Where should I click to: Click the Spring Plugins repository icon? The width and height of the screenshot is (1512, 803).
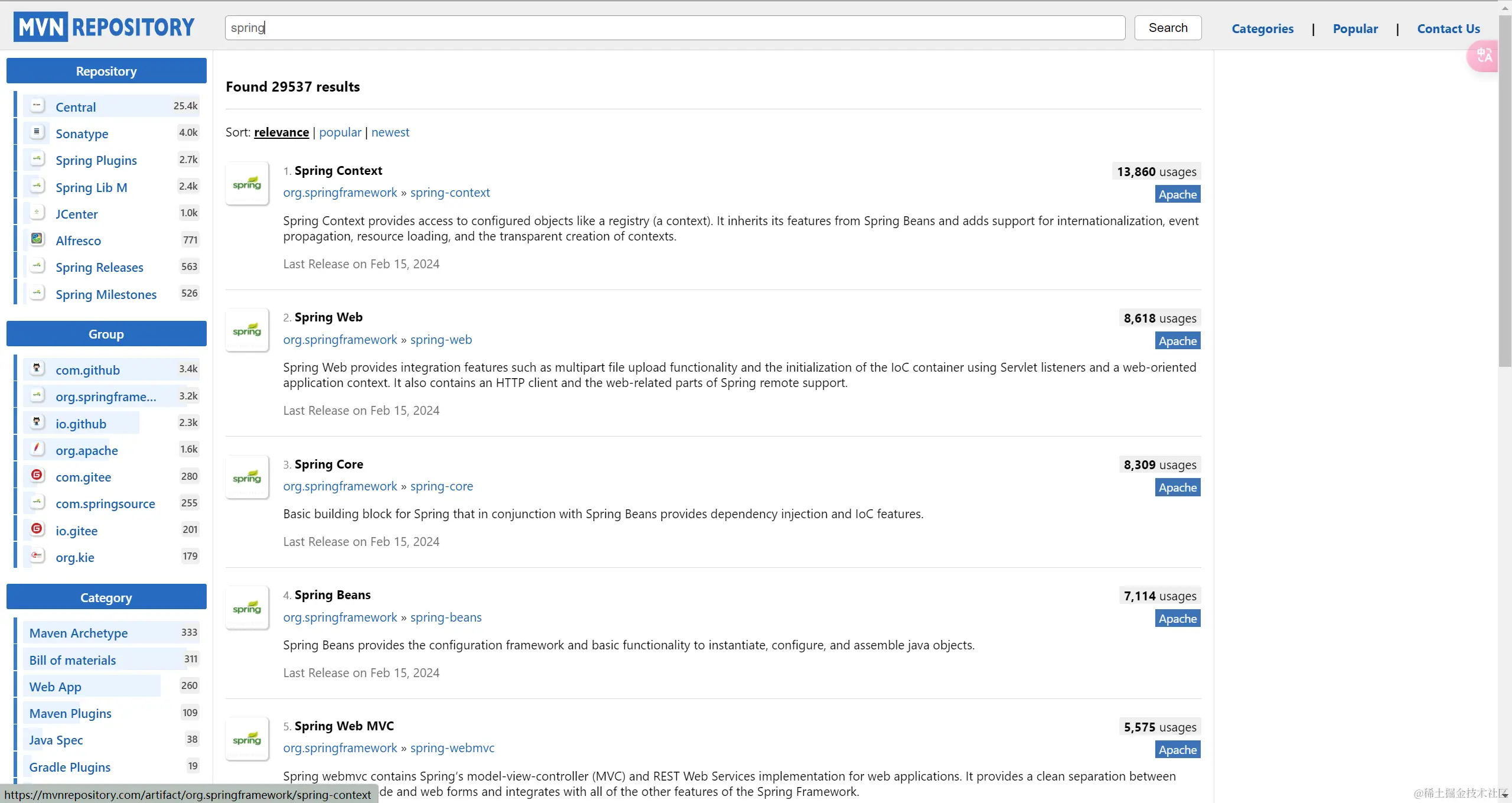click(37, 159)
